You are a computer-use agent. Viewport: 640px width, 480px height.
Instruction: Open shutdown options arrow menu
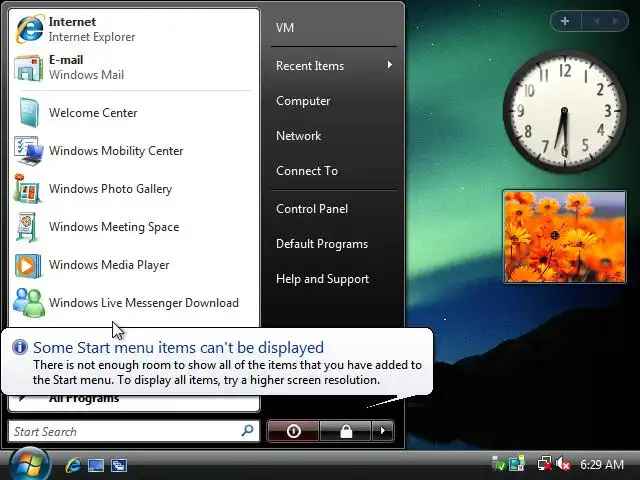click(382, 431)
